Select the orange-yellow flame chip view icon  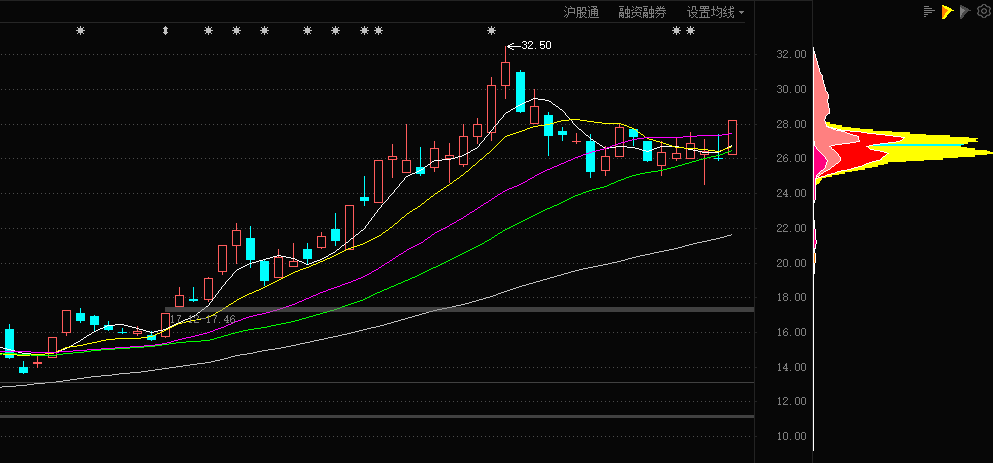947,11
